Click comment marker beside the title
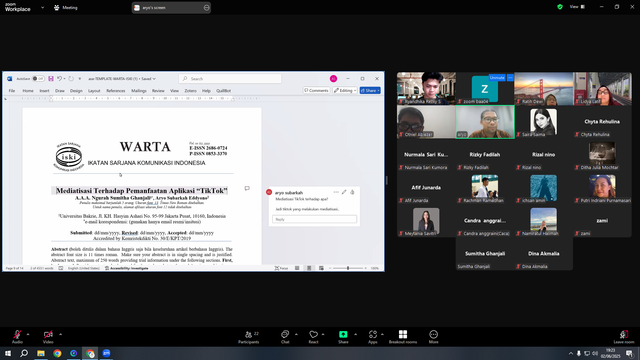The height and width of the screenshot is (360, 640). 247,188
